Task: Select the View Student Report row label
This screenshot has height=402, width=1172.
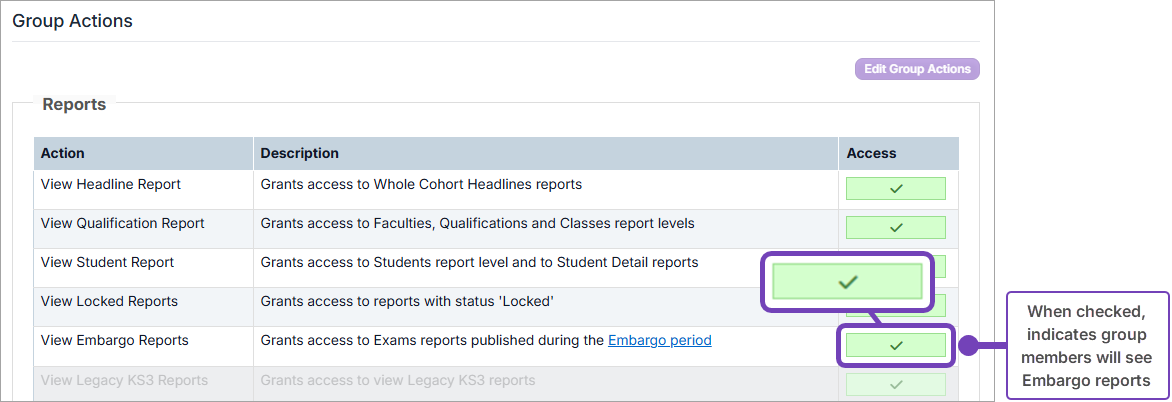Action: (x=108, y=262)
